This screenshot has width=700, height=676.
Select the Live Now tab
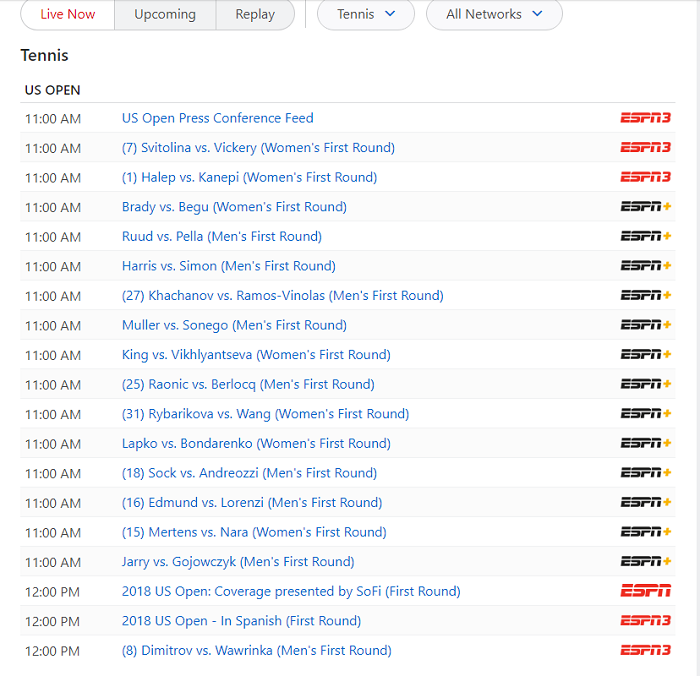click(67, 14)
